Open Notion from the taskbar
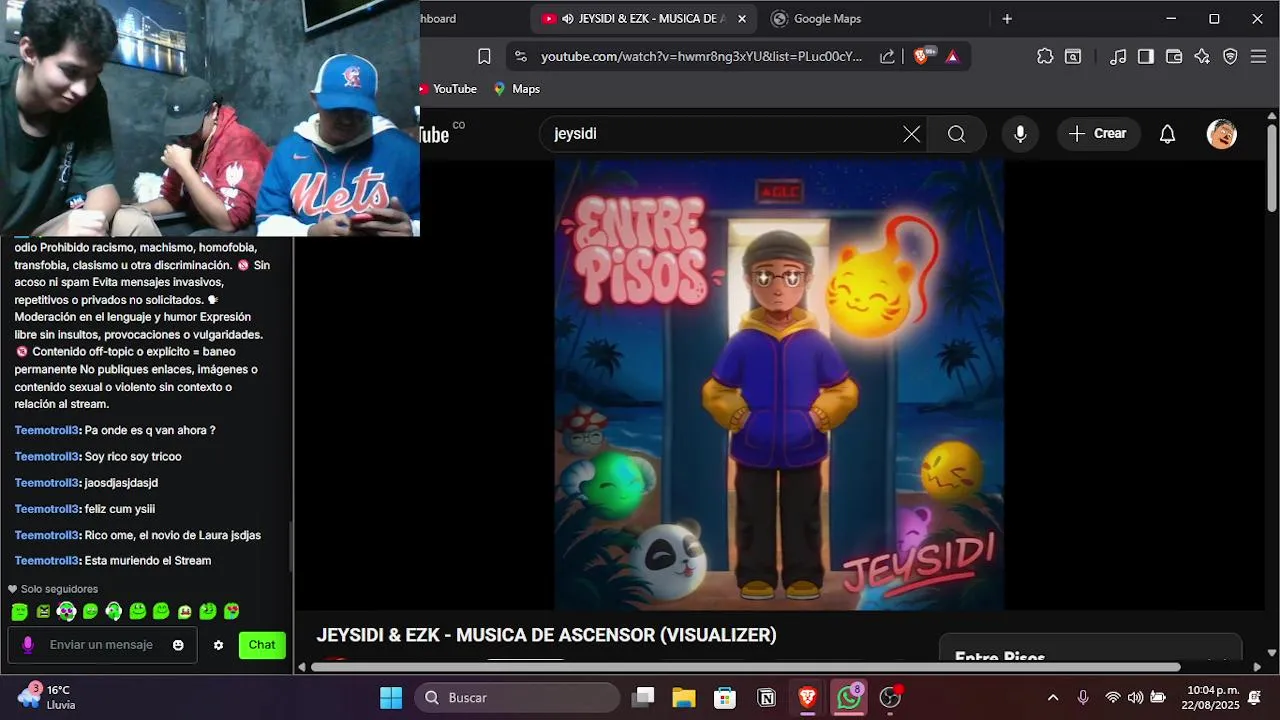 [x=767, y=698]
